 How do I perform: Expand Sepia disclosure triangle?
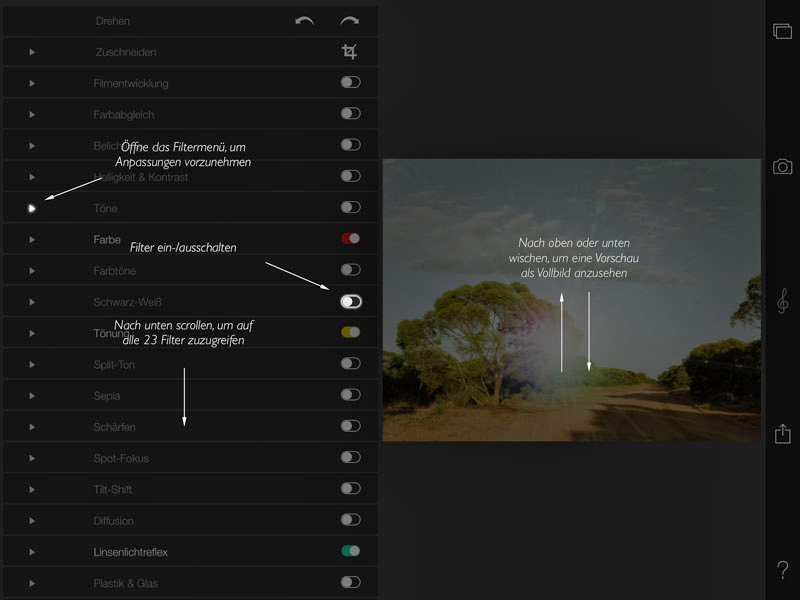click(x=32, y=396)
